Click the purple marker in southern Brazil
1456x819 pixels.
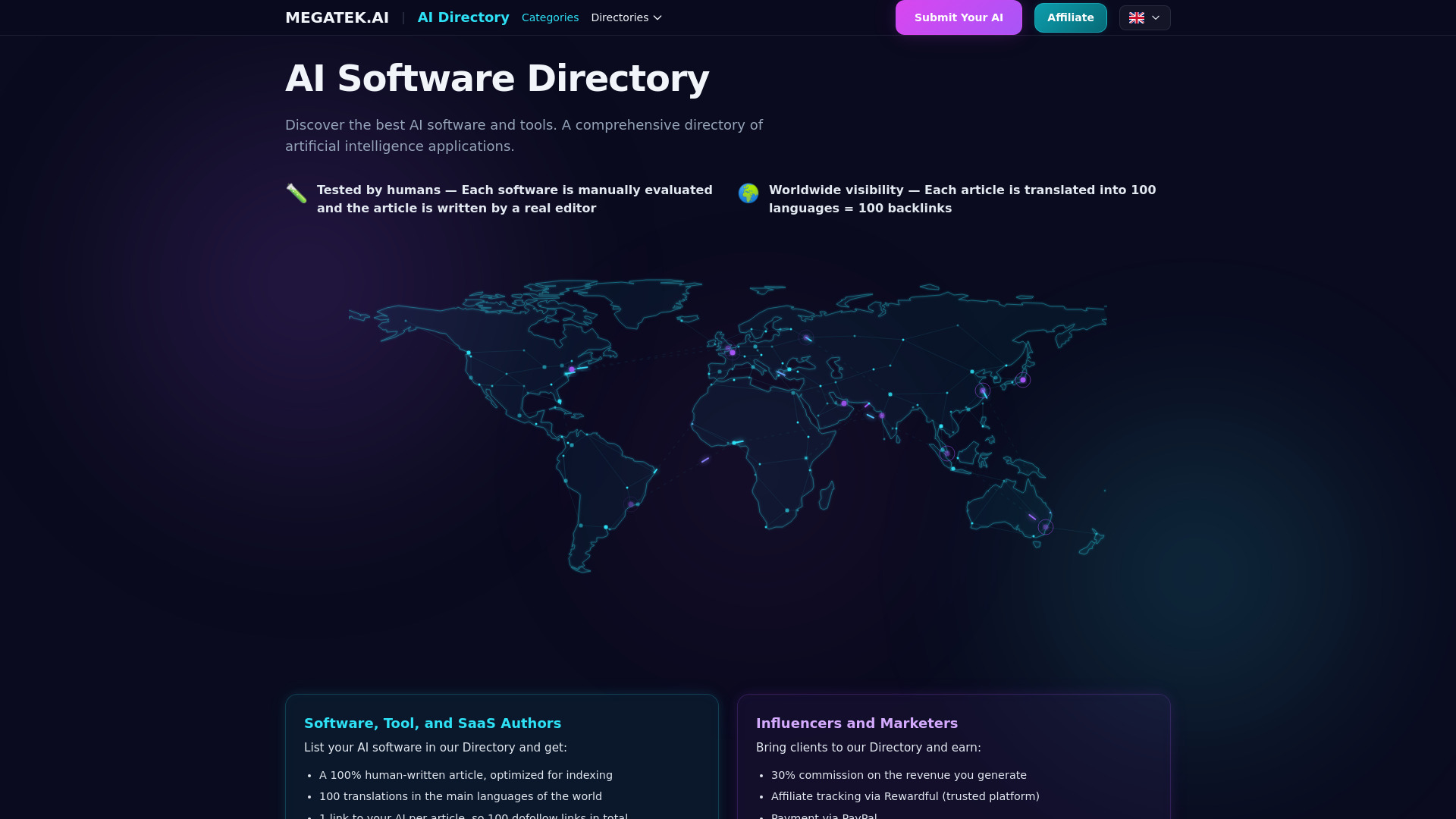(x=631, y=504)
